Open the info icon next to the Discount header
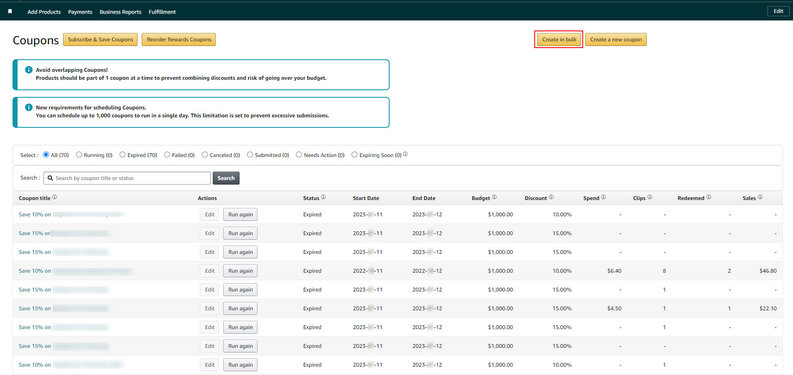The width and height of the screenshot is (793, 375). [x=551, y=198]
